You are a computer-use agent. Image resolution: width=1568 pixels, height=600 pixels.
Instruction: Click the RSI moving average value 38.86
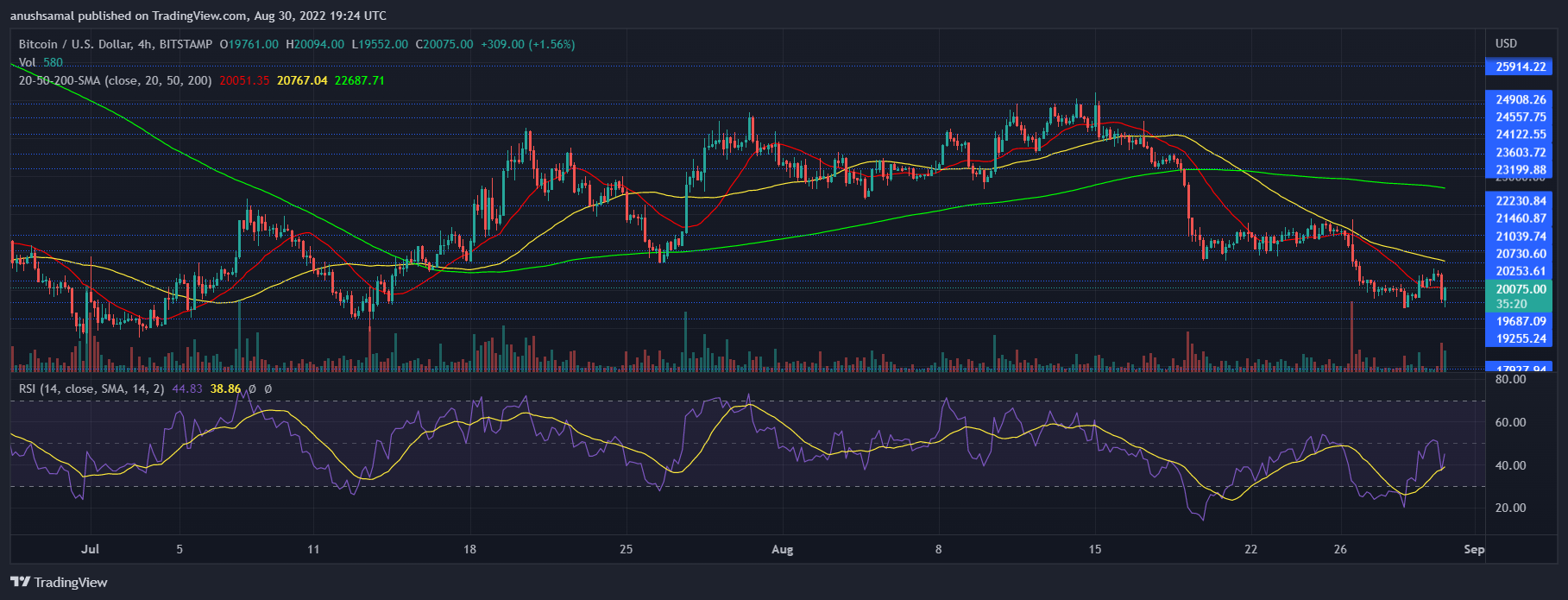tap(226, 388)
